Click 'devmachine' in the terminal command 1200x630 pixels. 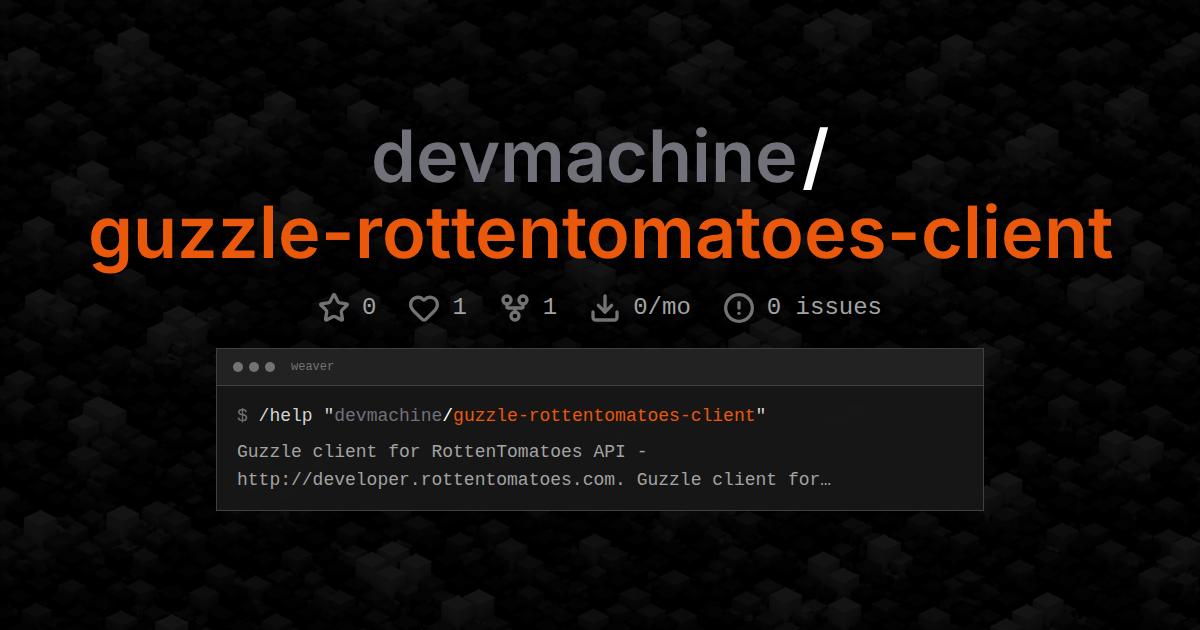point(388,415)
